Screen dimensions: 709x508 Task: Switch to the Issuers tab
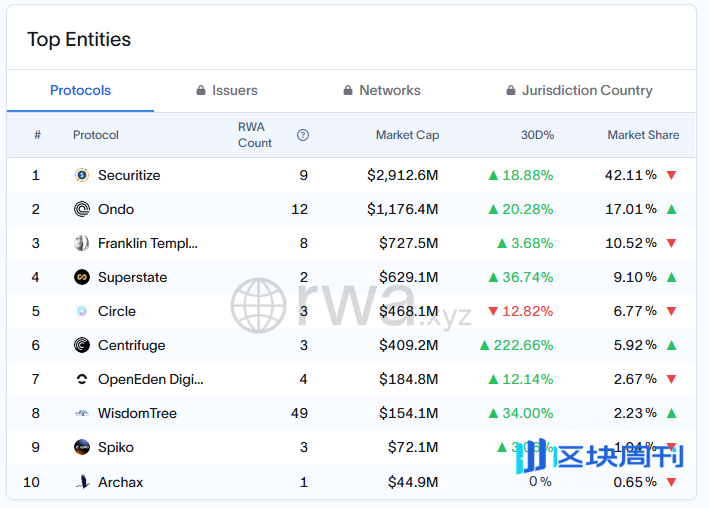(x=227, y=90)
